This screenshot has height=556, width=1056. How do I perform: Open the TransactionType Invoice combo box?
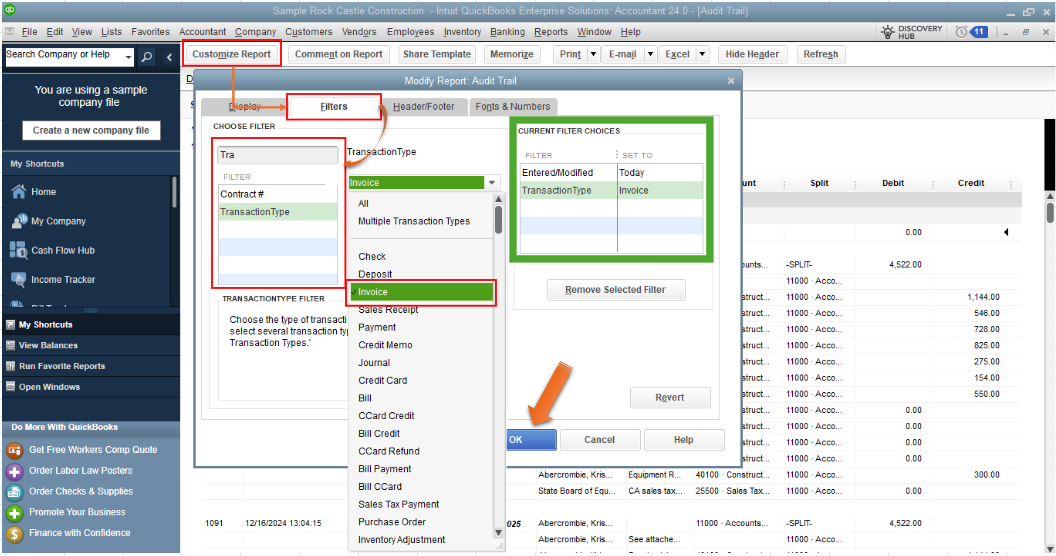[x=424, y=182]
